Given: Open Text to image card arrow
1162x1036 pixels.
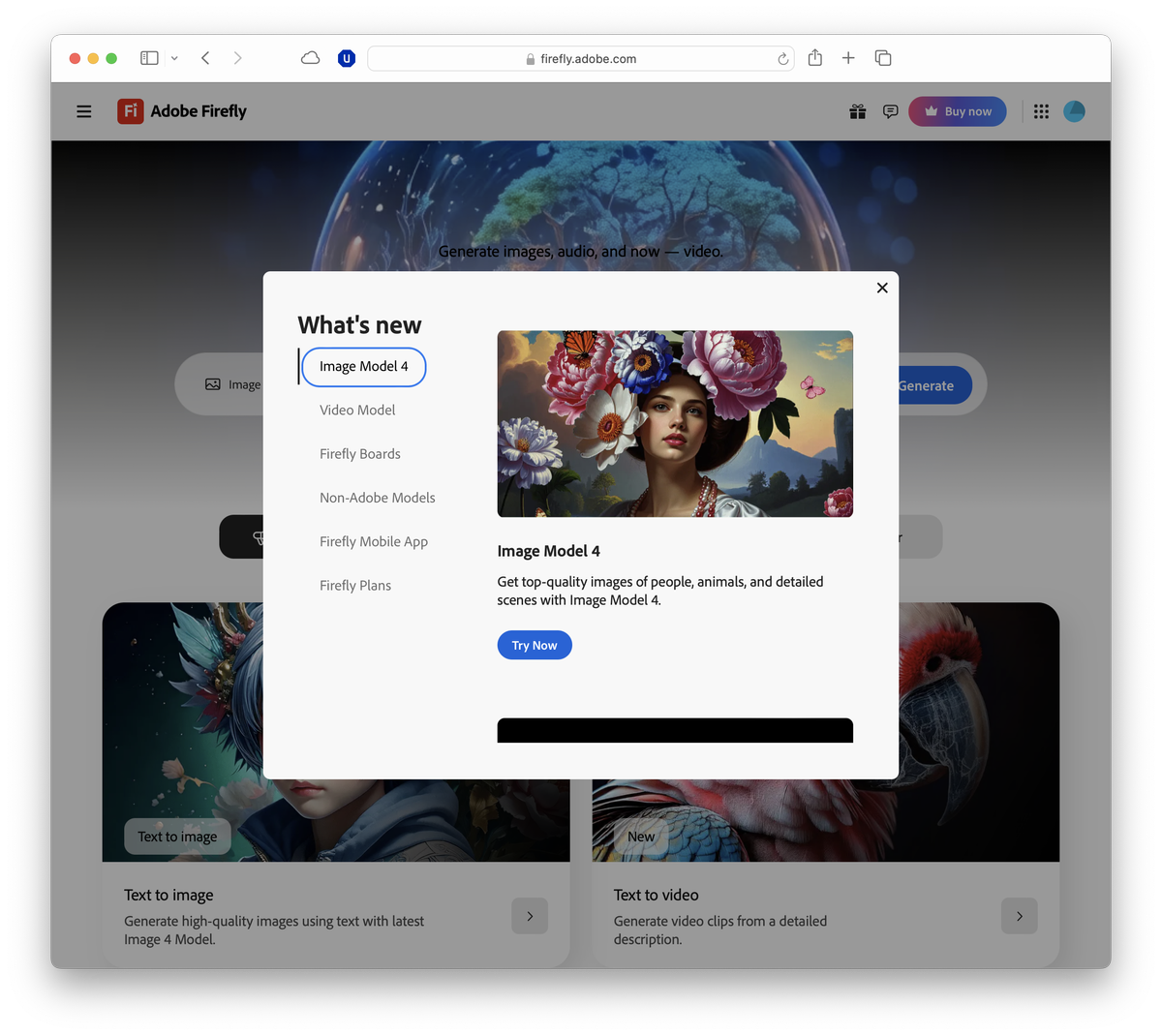Looking at the screenshot, I should coord(530,916).
